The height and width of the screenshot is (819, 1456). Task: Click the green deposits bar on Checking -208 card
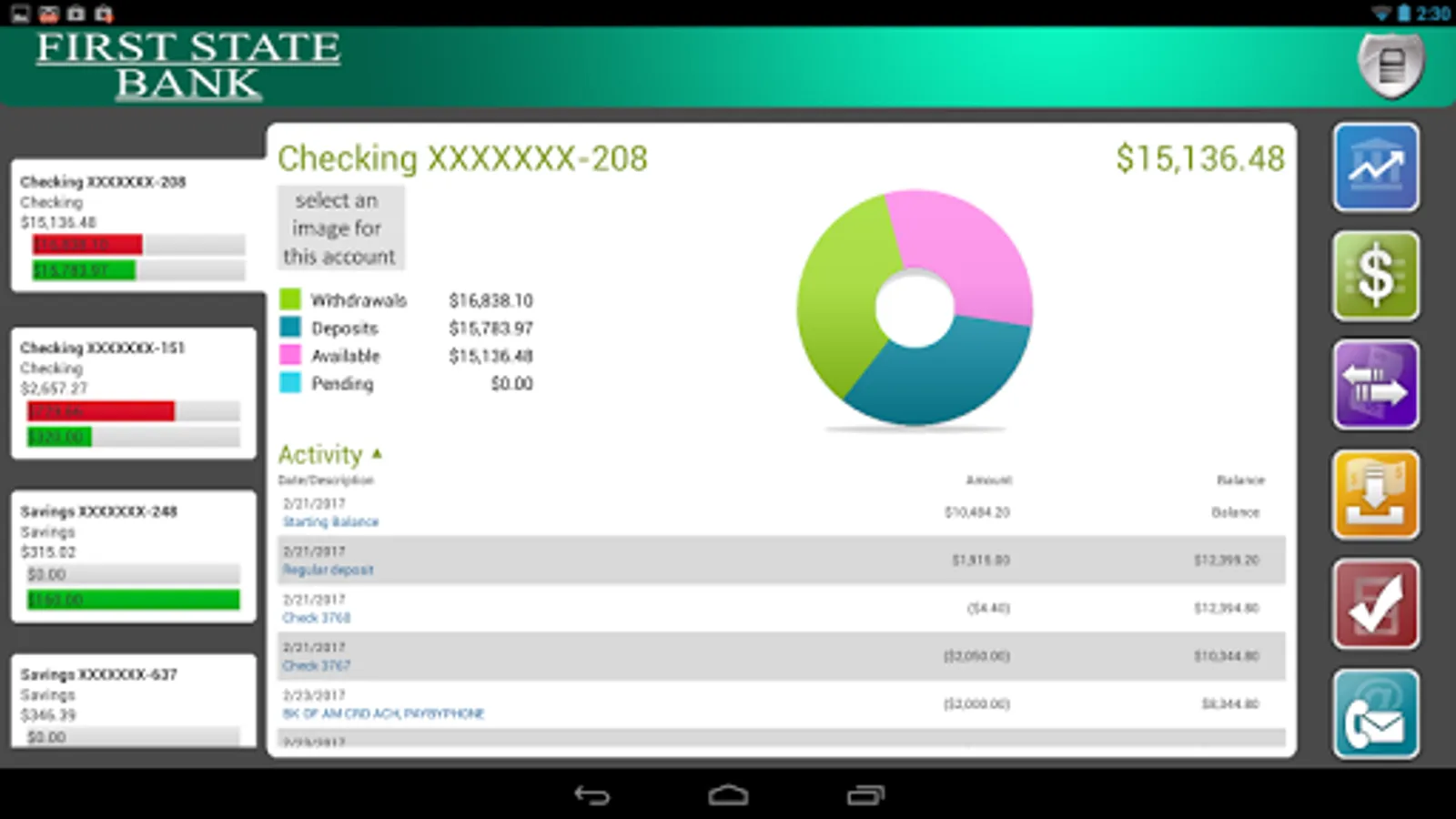(x=84, y=270)
